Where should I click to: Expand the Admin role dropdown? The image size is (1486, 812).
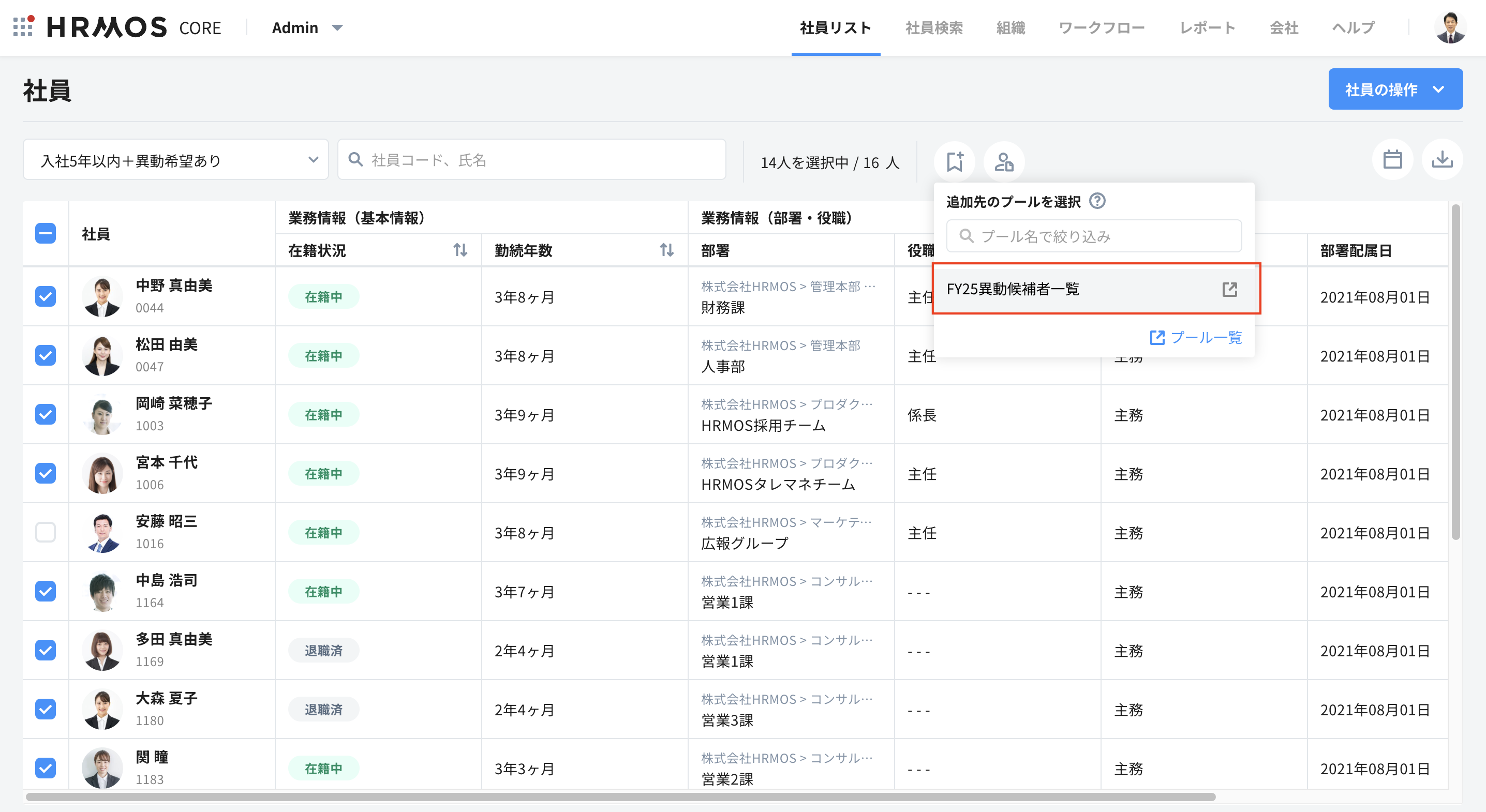[x=307, y=28]
